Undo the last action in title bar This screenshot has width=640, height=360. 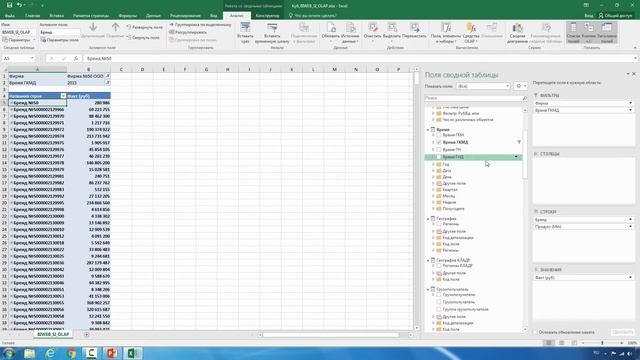(x=19, y=5)
